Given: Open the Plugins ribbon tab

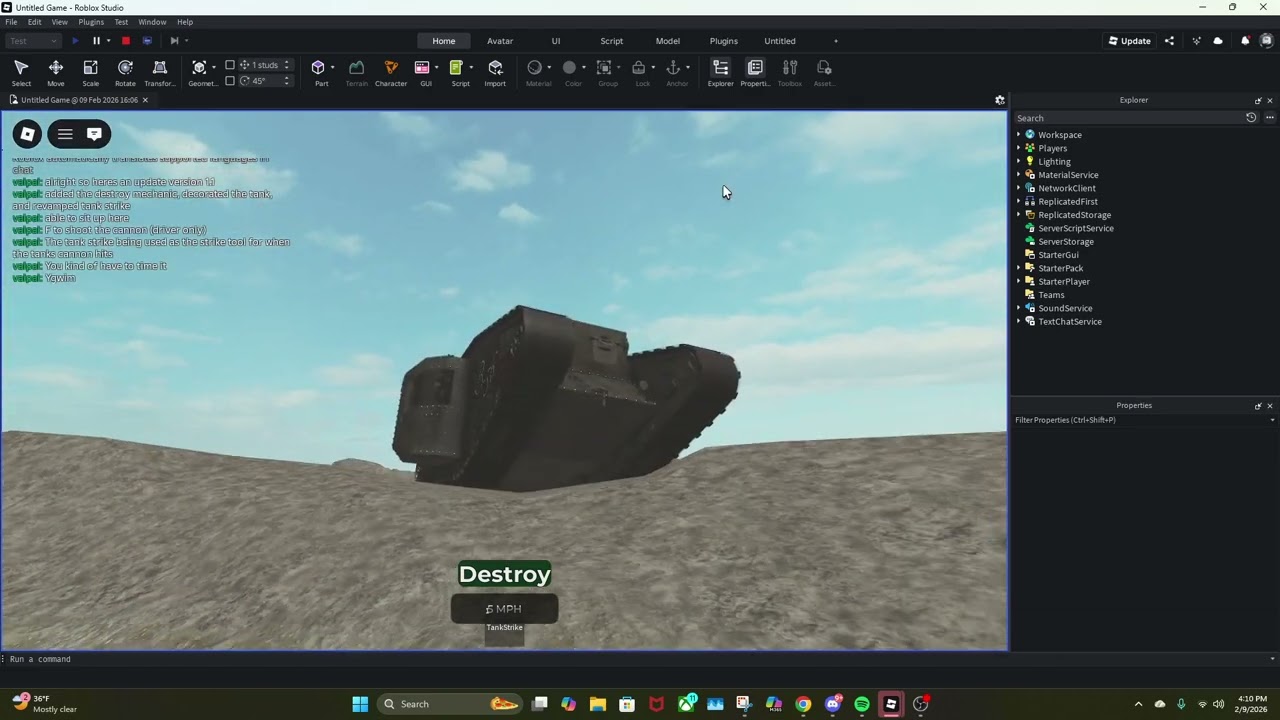Looking at the screenshot, I should coord(724,41).
